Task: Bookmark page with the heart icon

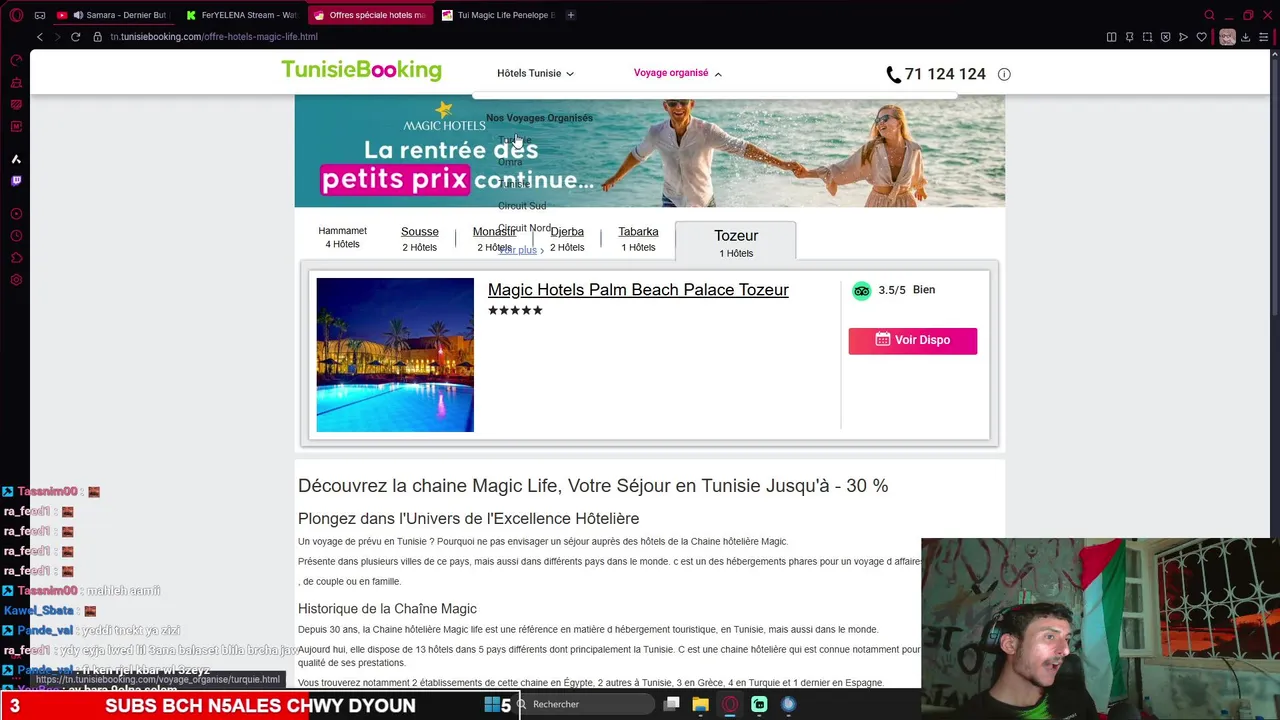Action: [x=1201, y=37]
